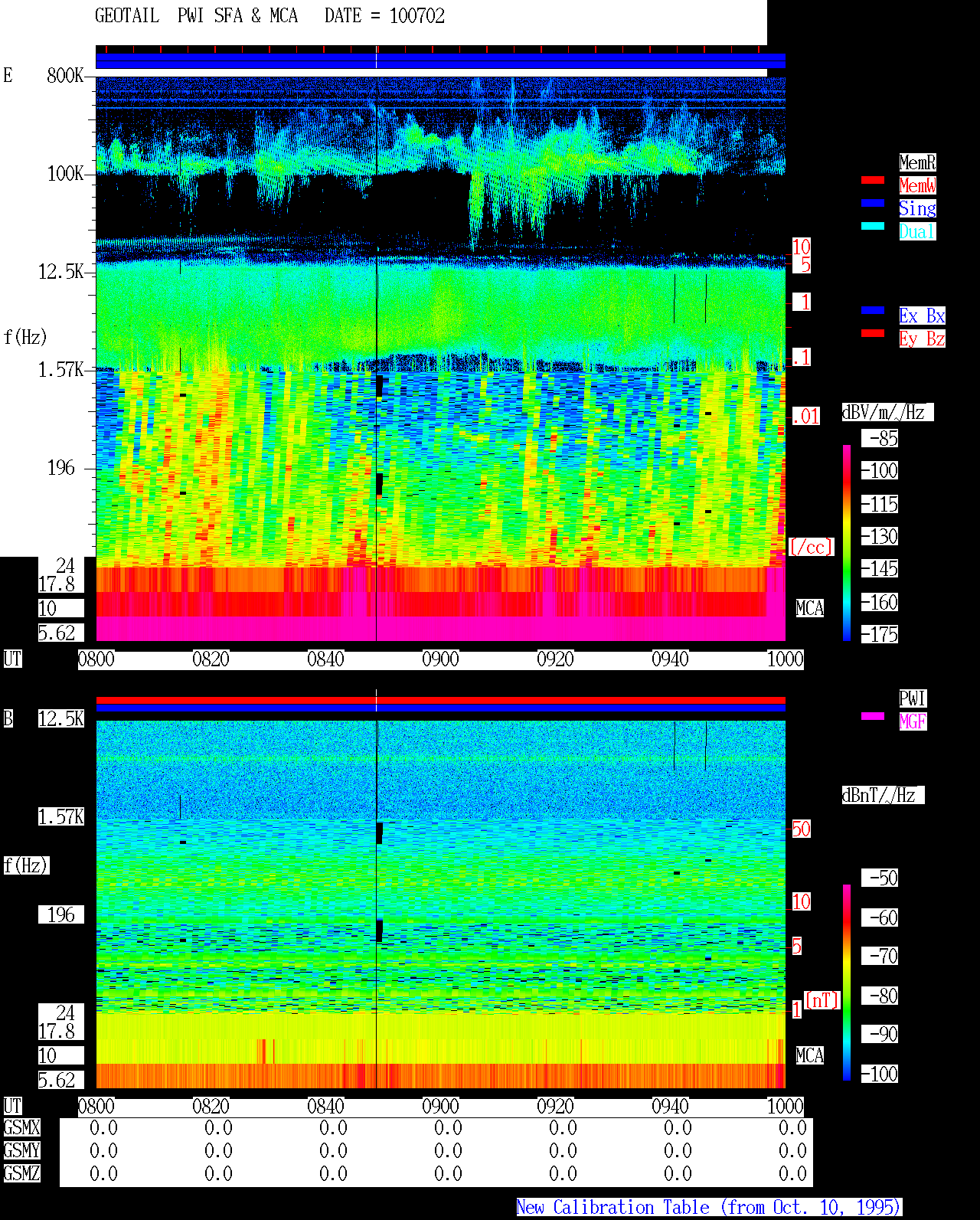
Task: Click the red MemW legend swatch
Action: click(873, 180)
